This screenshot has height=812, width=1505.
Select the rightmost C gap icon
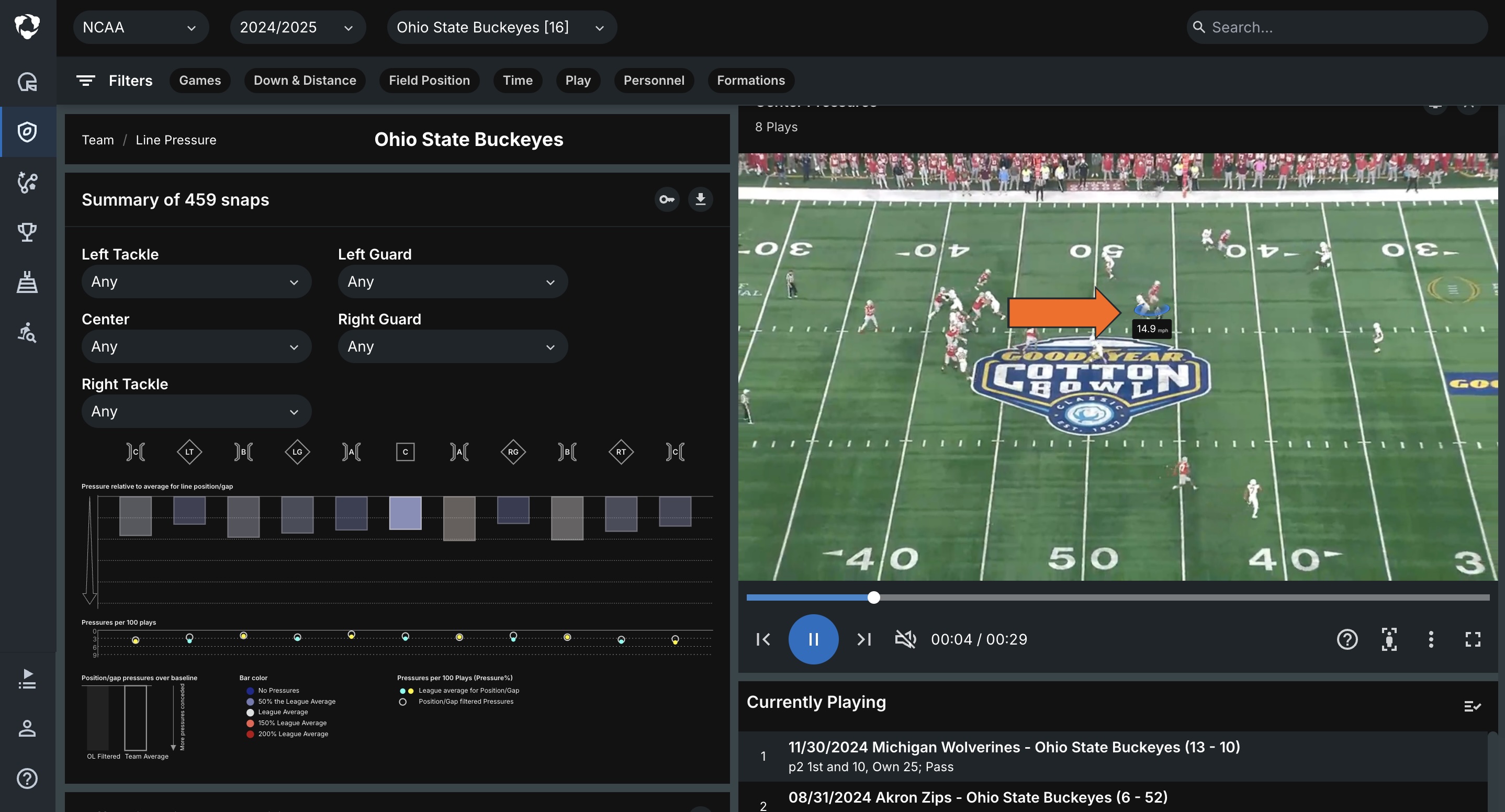click(675, 452)
